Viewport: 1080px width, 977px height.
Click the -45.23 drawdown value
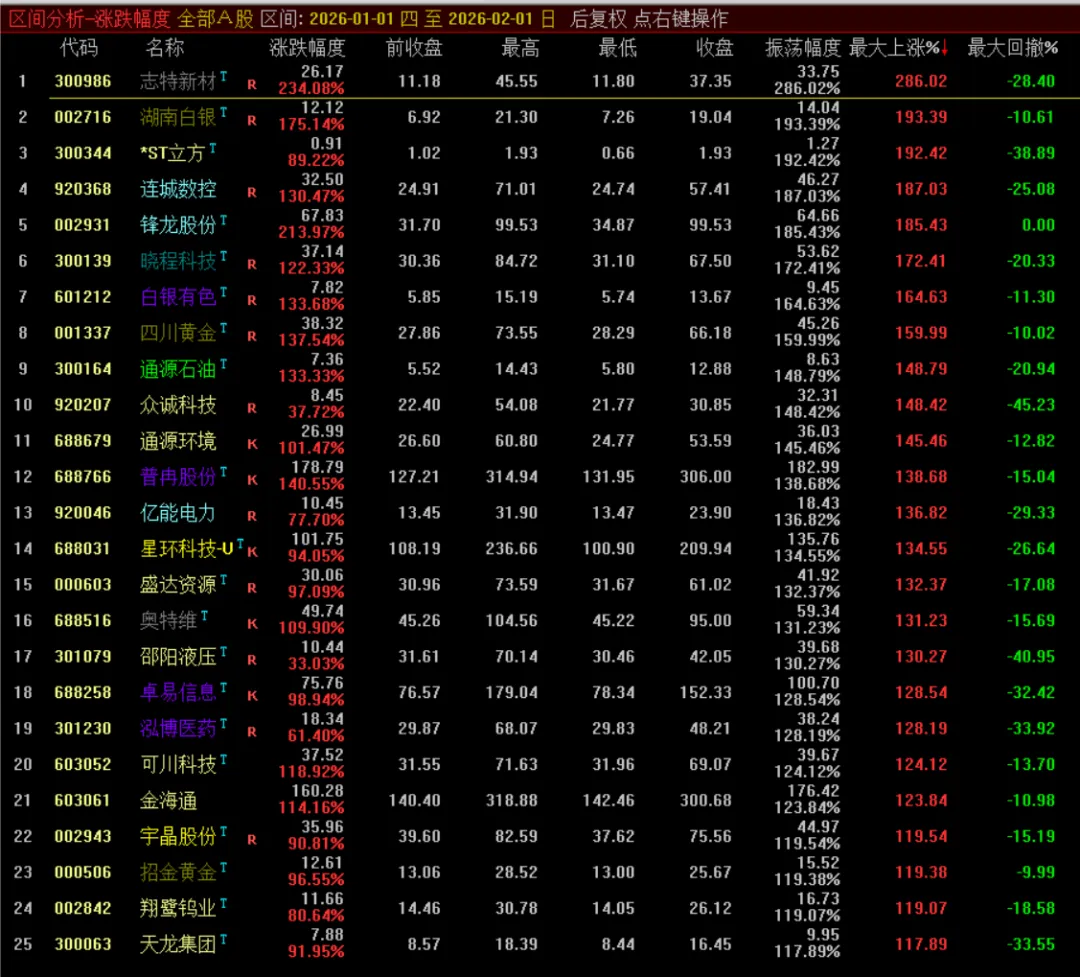(x=1030, y=404)
